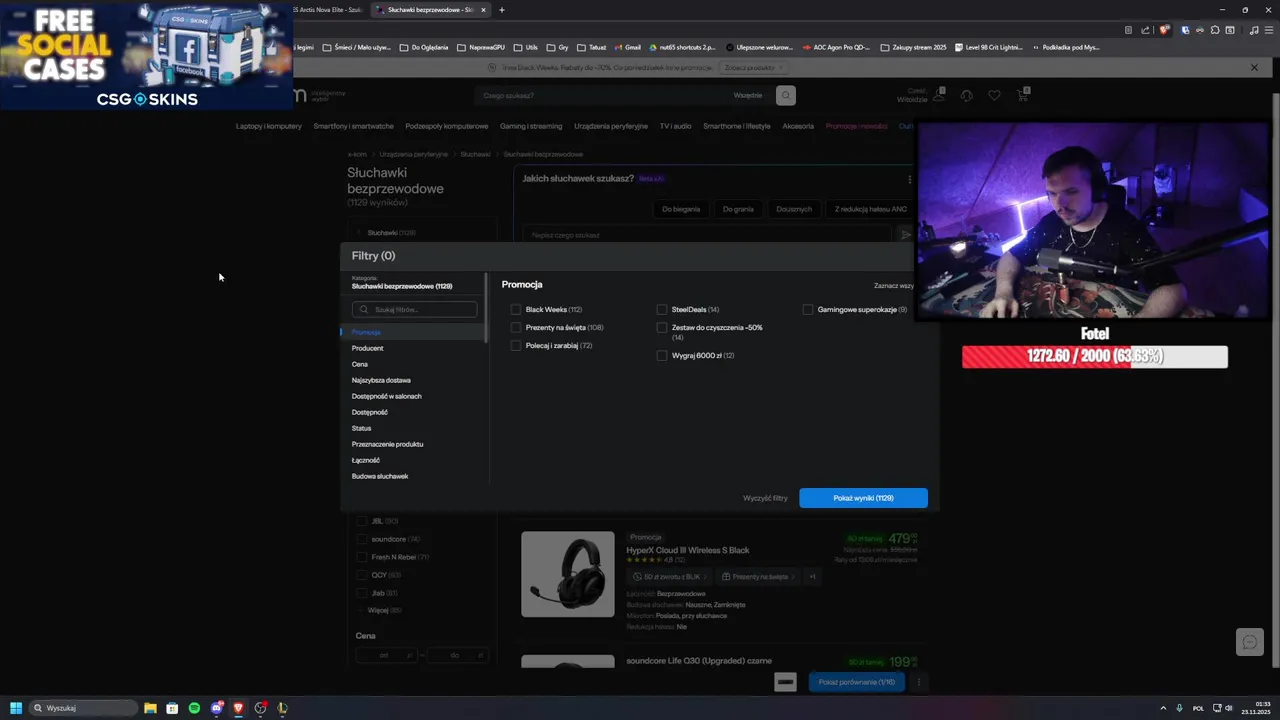1280x720 pixels.
Task: Open HyperX Cloud III Wireless S Black link
Action: 688,550
